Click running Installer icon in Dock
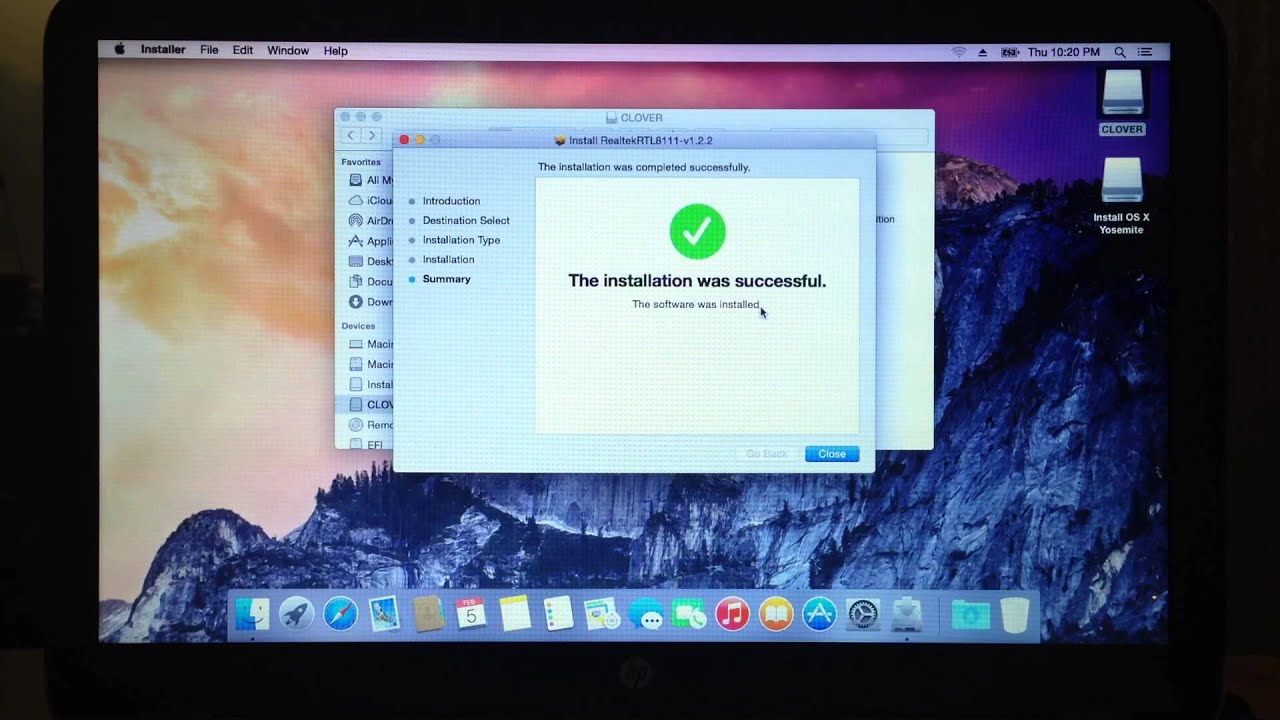The image size is (1280, 720). (906, 614)
